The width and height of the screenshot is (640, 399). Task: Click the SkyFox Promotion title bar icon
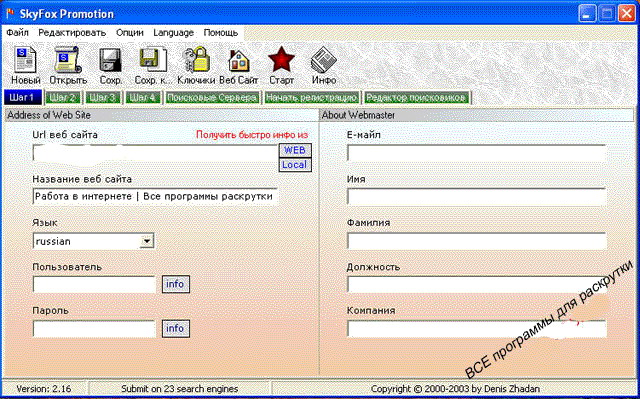(11, 14)
